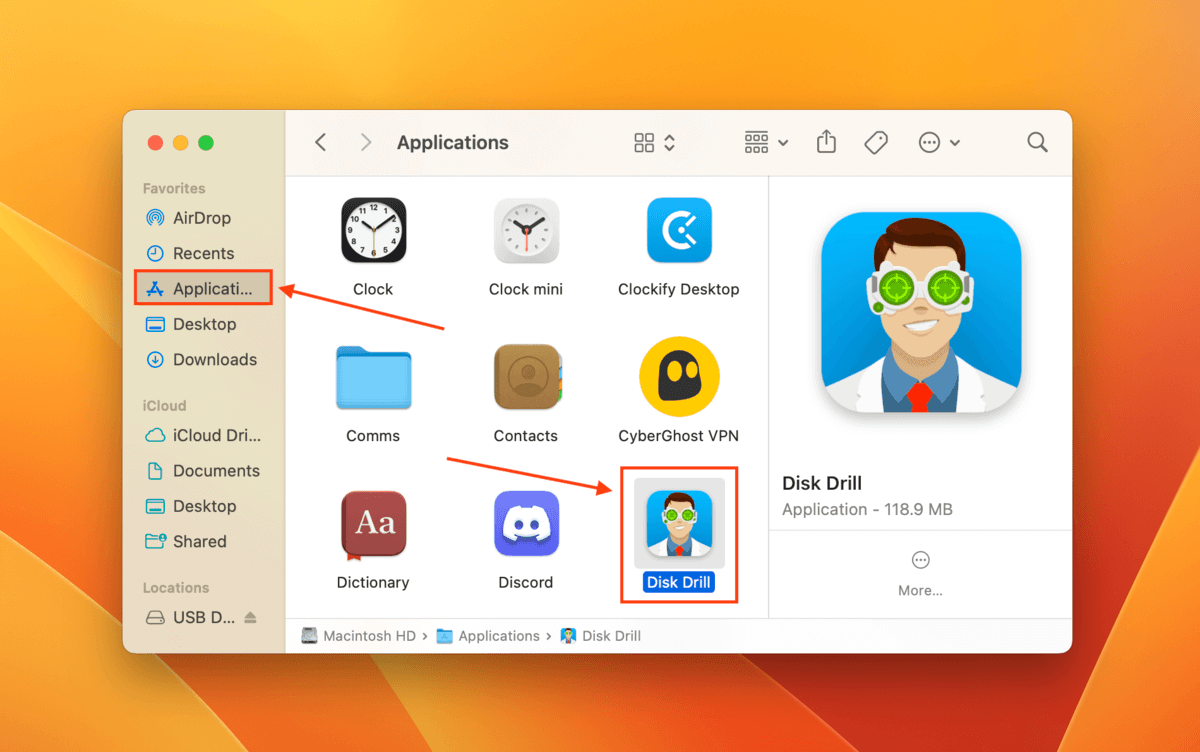
Task: Click the green zoom window button
Action: coord(206,143)
